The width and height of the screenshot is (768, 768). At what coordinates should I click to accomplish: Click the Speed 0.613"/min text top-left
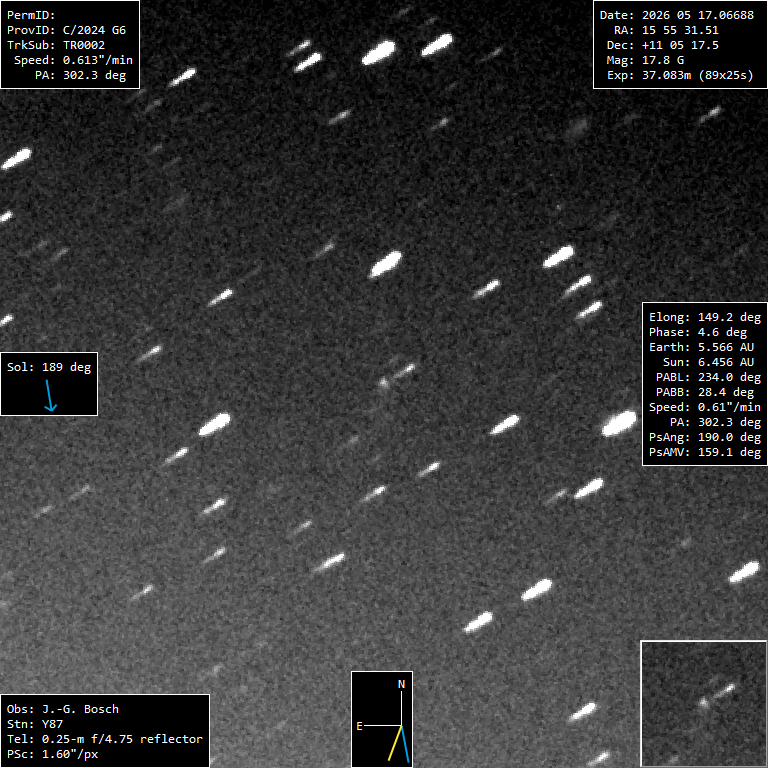coord(73,60)
